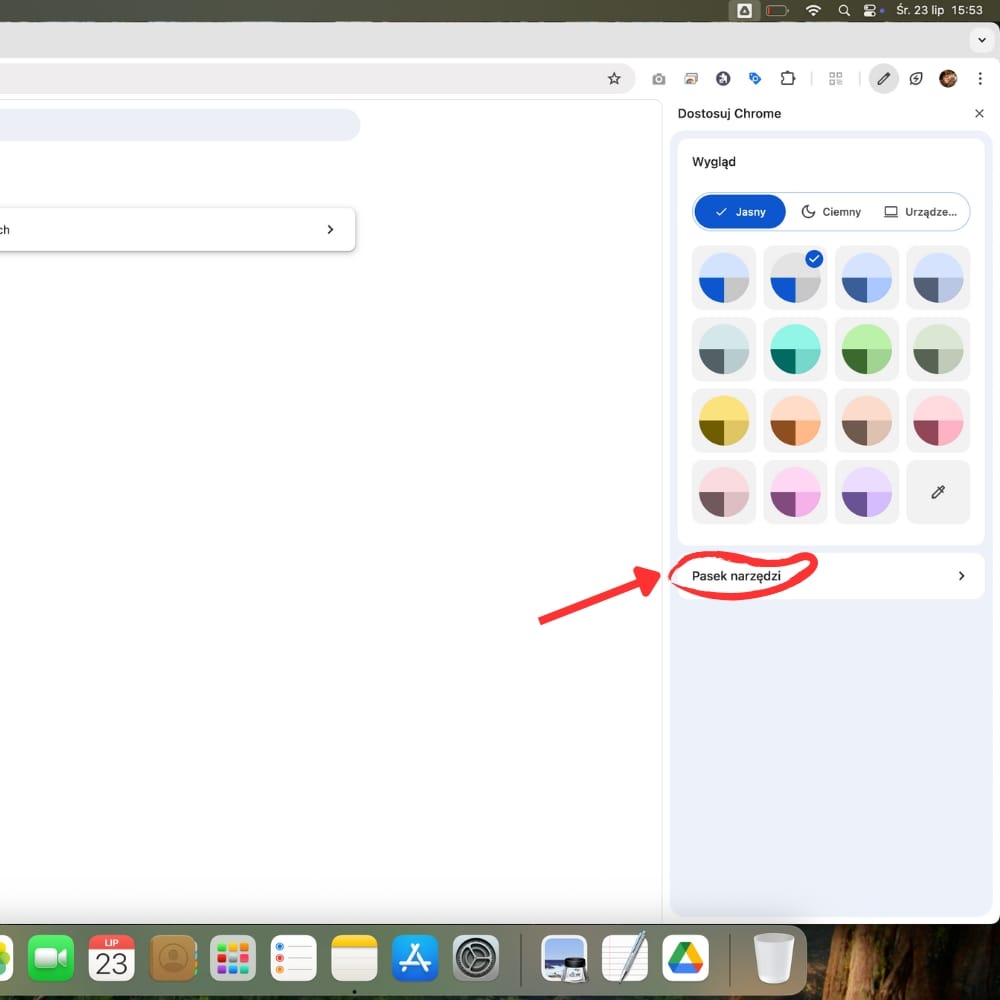Open the profile avatar in toolbar
1000x1000 pixels.
948,79
